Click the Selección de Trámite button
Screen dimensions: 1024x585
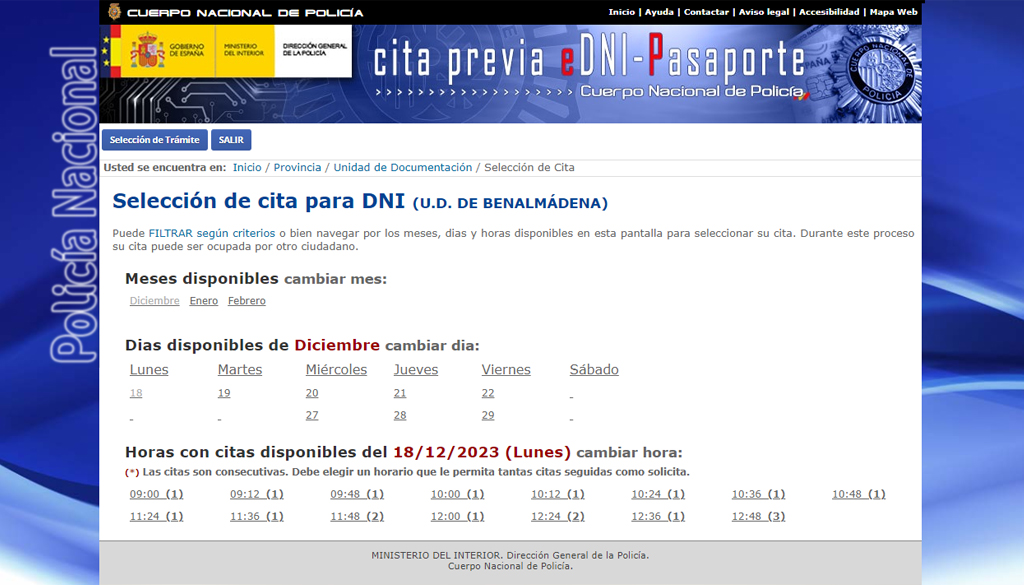(x=155, y=140)
